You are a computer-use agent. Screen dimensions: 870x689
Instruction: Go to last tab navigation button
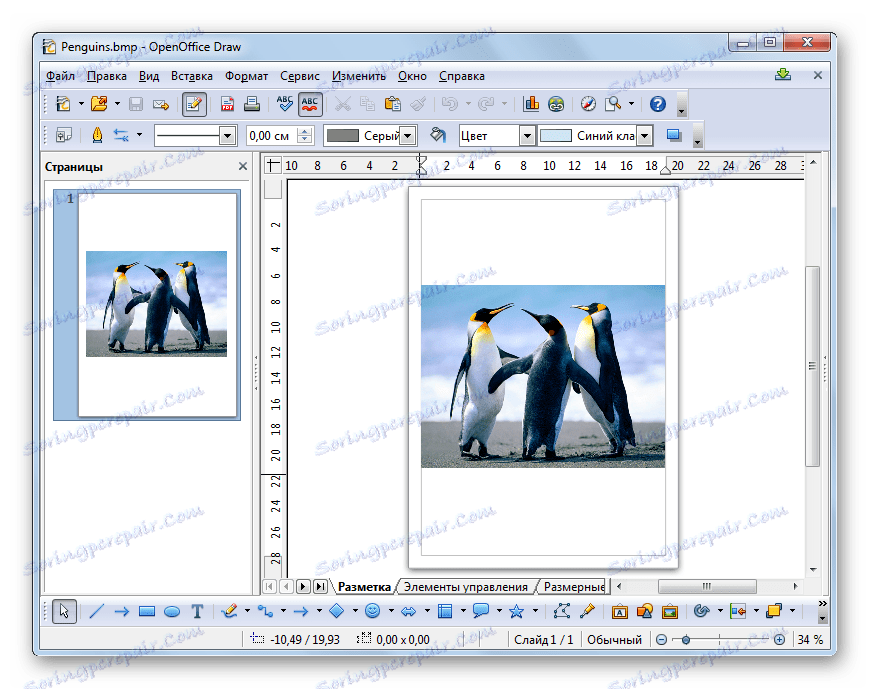pos(320,586)
